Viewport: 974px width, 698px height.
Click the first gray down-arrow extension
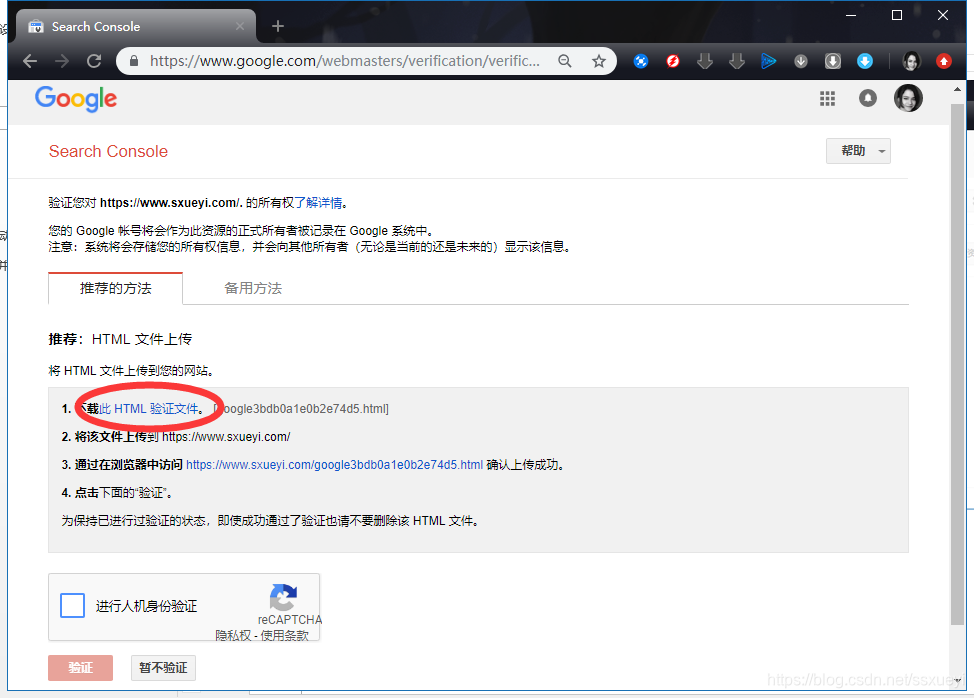coord(705,61)
